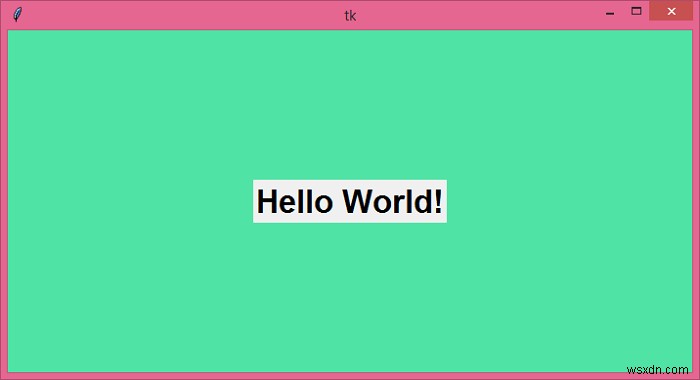Minimize the tk window
Image resolution: width=700 pixels, height=380 pixels.
pyautogui.click(x=610, y=13)
